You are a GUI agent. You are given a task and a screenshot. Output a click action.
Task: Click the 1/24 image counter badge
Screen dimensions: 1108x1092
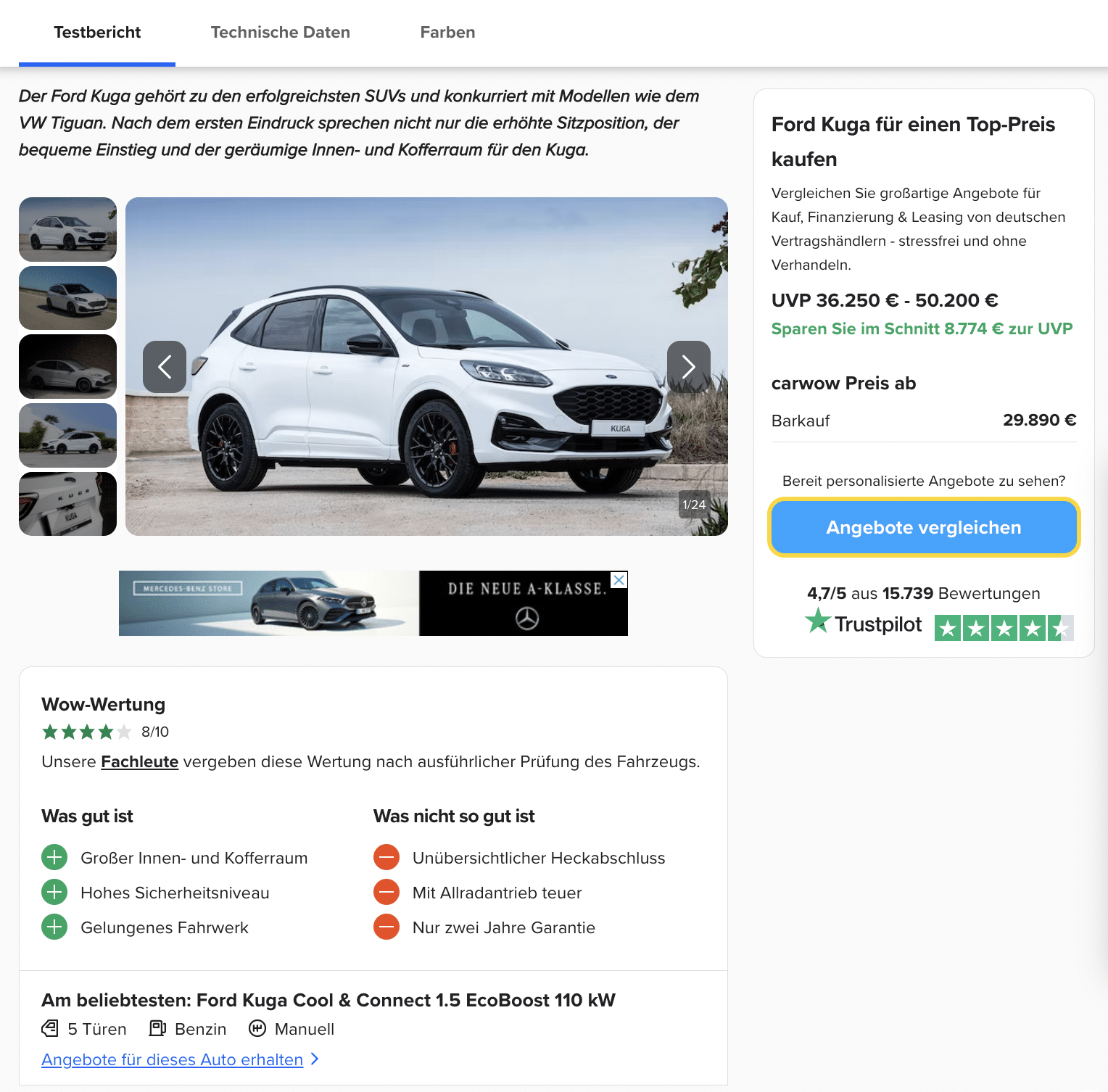point(694,505)
